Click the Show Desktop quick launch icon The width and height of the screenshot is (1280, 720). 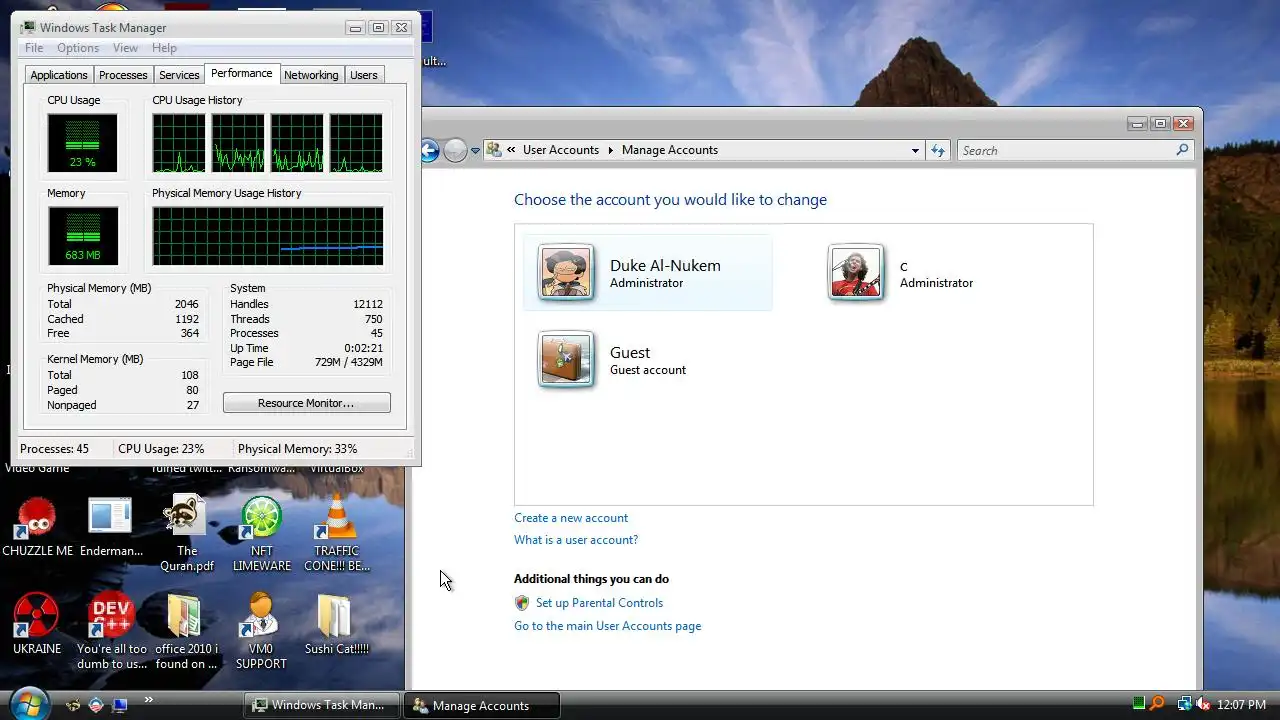(x=120, y=705)
